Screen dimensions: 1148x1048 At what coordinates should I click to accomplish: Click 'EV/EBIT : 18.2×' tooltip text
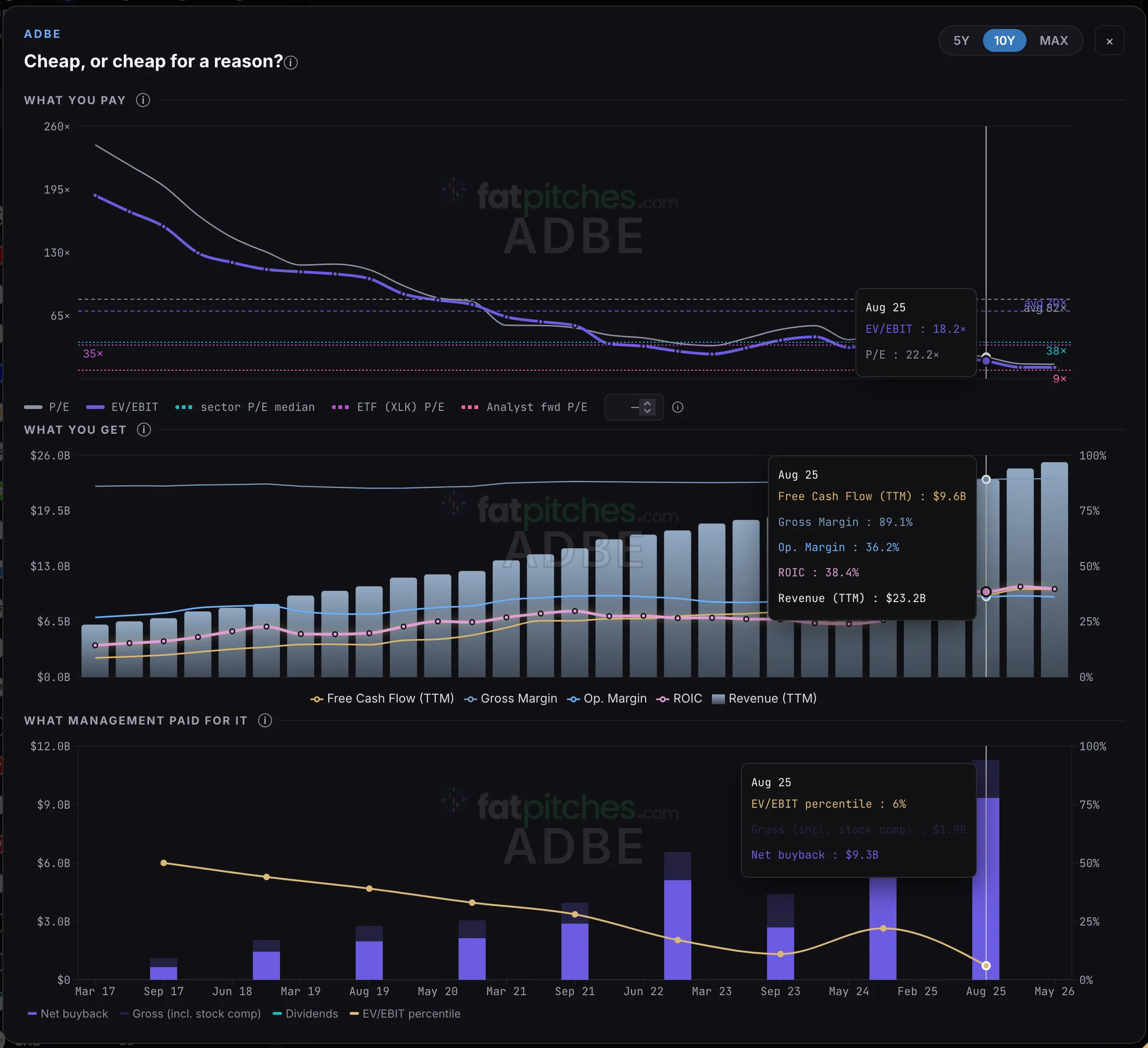coord(915,329)
